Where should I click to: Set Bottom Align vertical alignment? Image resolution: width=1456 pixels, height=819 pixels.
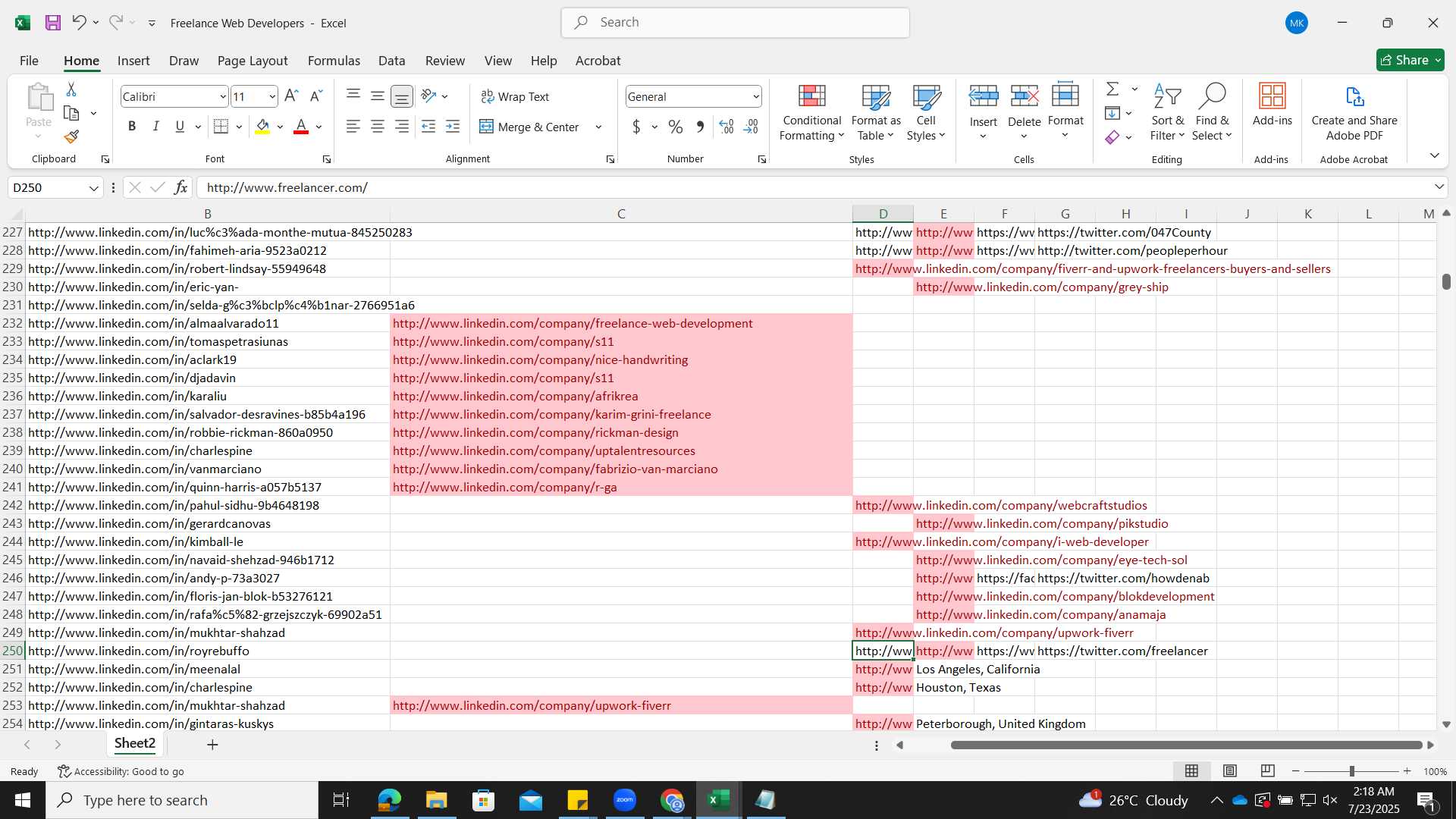point(402,96)
